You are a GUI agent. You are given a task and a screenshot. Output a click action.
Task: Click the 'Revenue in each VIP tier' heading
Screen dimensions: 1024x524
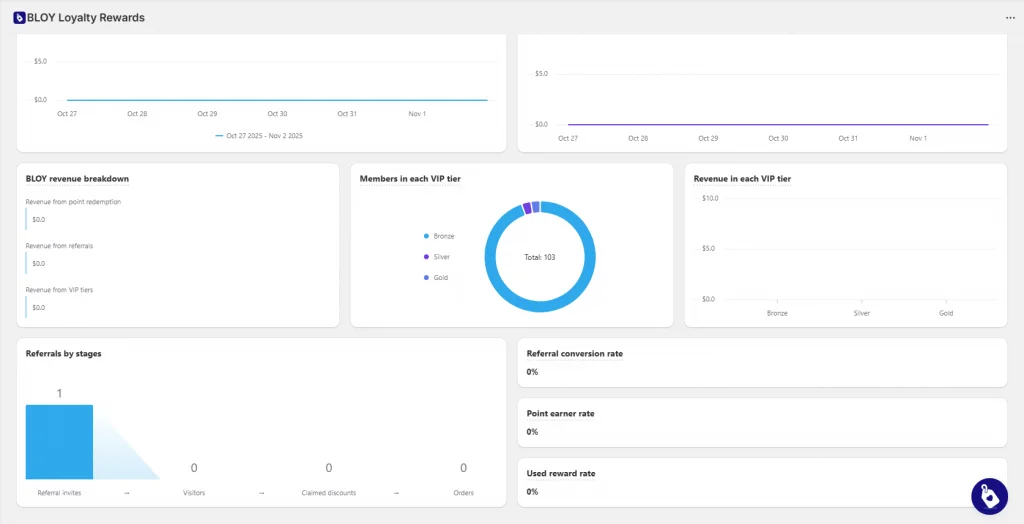point(743,178)
